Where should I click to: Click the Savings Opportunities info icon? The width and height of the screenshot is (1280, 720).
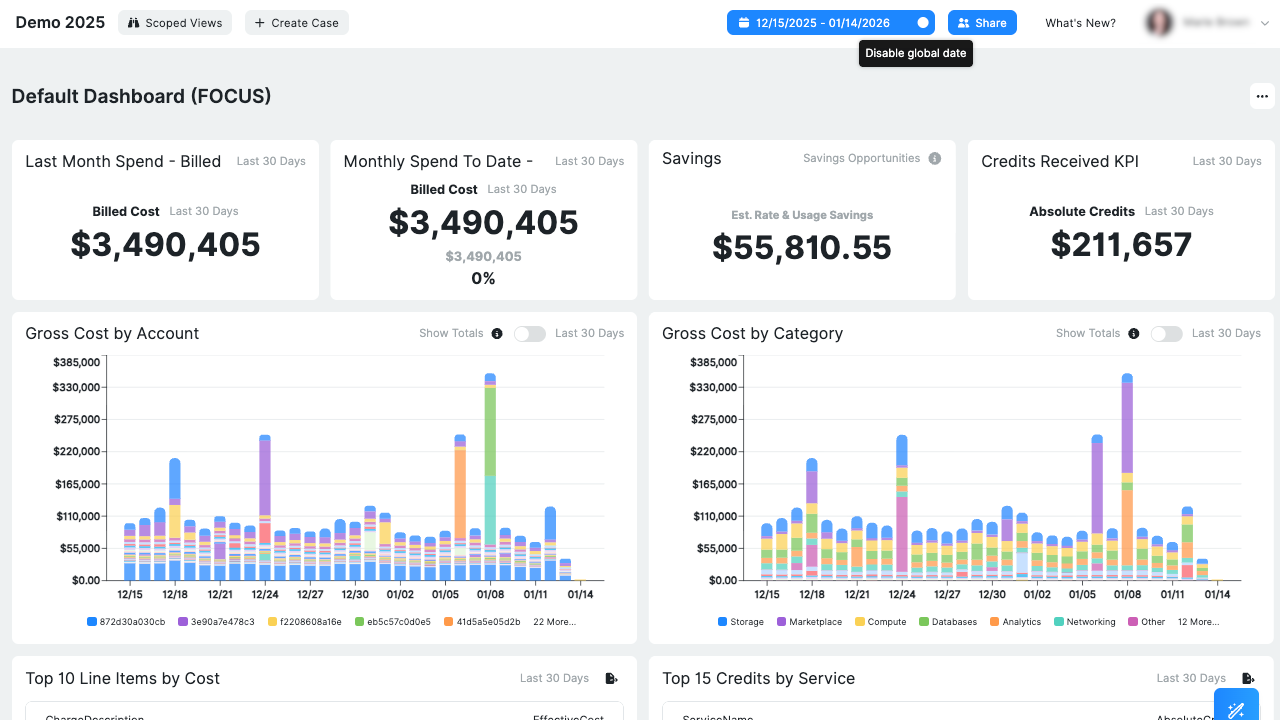click(x=935, y=159)
